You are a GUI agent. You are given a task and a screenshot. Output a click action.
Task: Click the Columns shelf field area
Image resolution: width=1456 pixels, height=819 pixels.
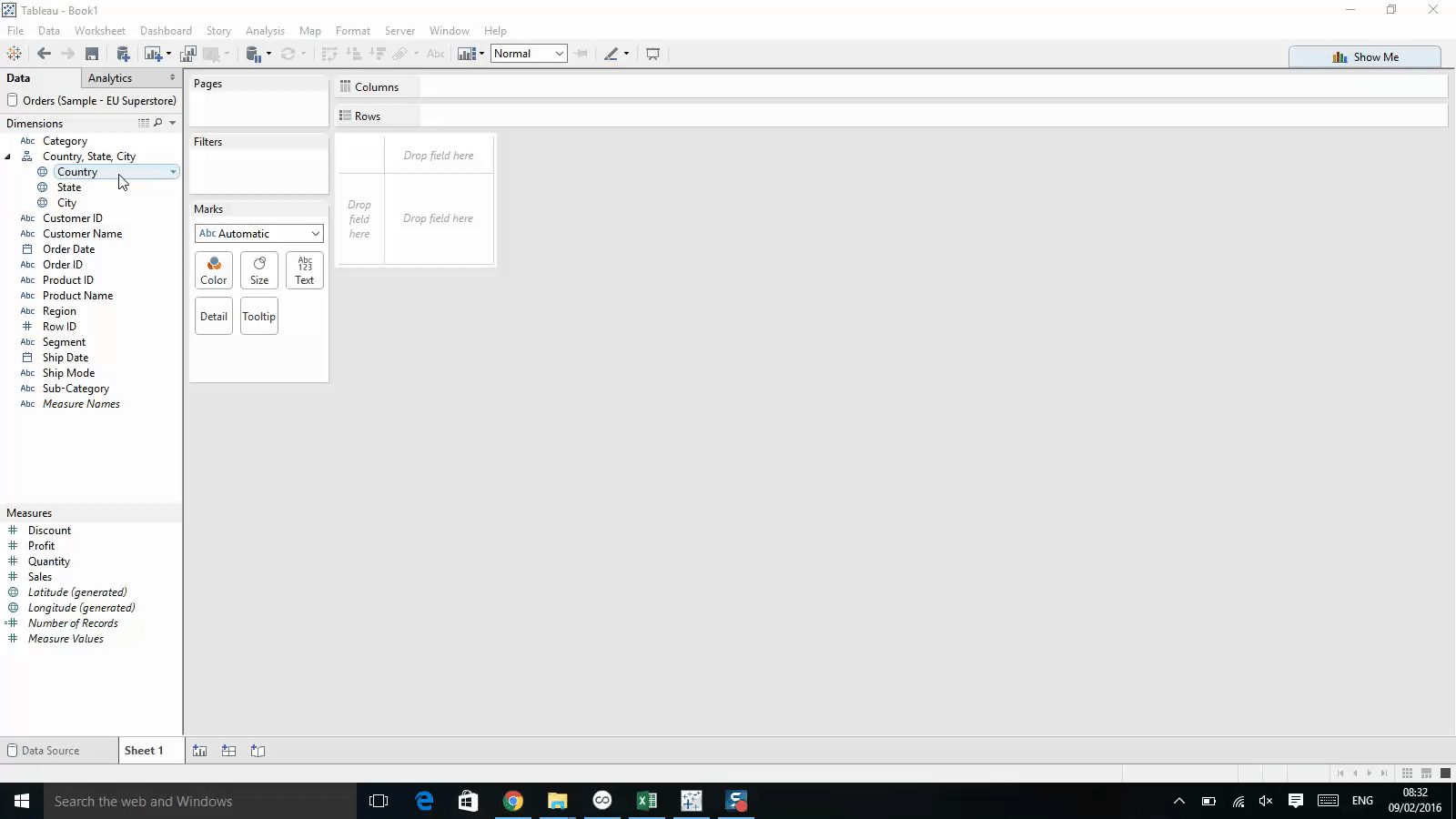[x=934, y=86]
